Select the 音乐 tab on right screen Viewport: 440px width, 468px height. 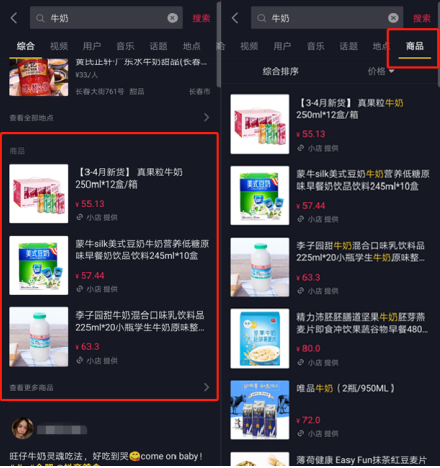pos(315,46)
